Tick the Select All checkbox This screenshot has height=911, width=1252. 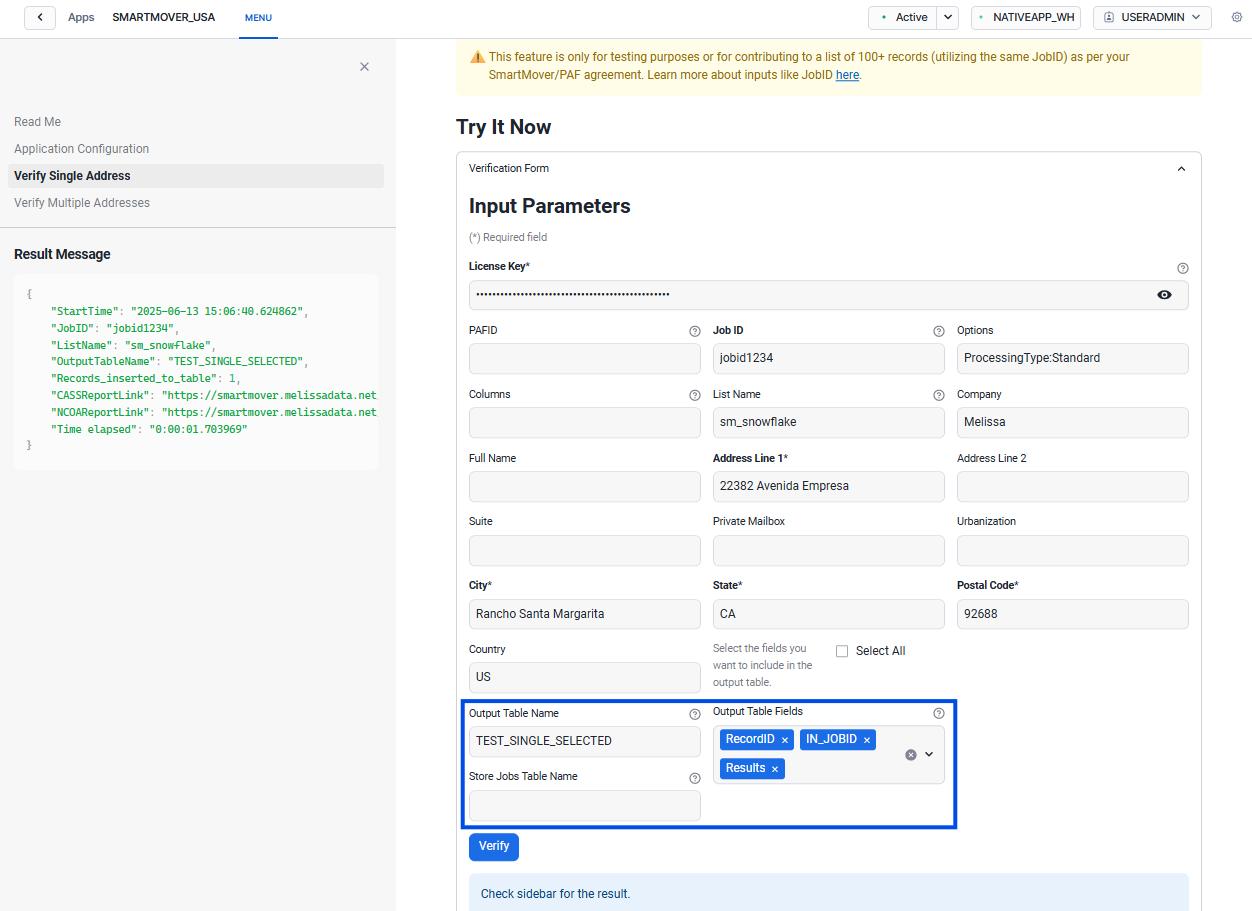pos(842,651)
